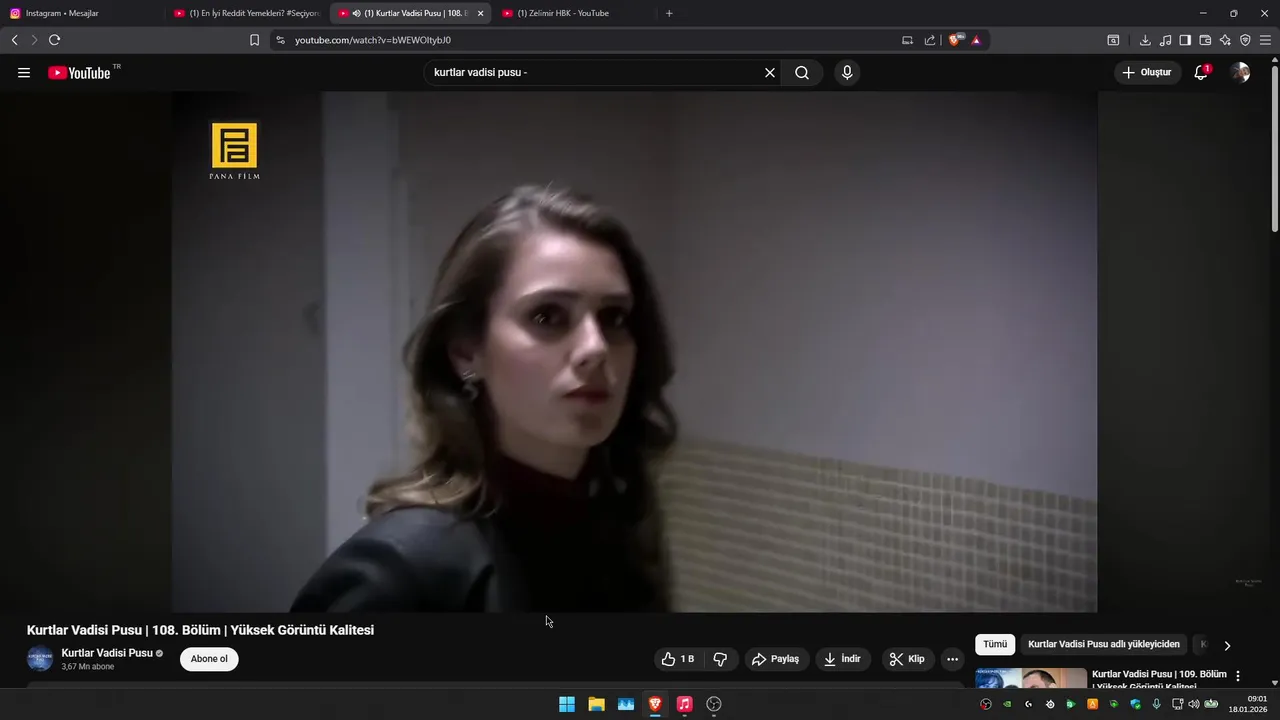Open Kurtlar Vadisi Pusu channel name

(x=107, y=653)
